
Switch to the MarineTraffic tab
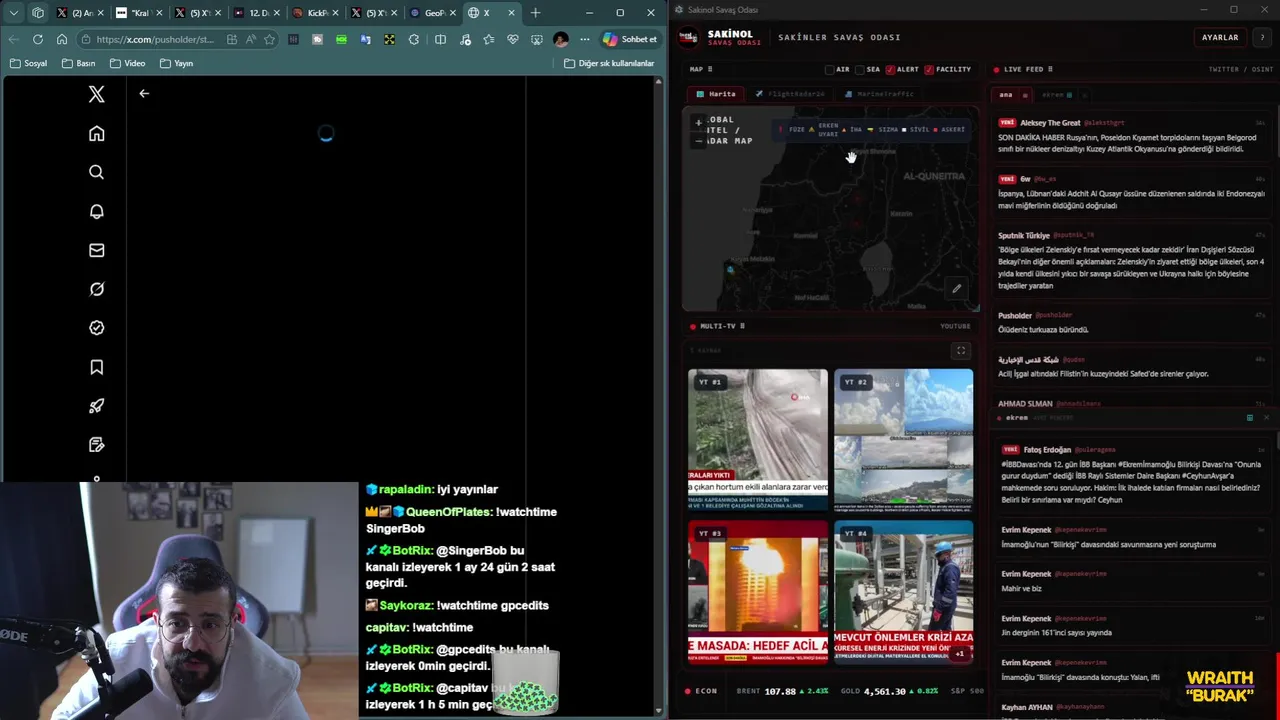pyautogui.click(x=880, y=94)
